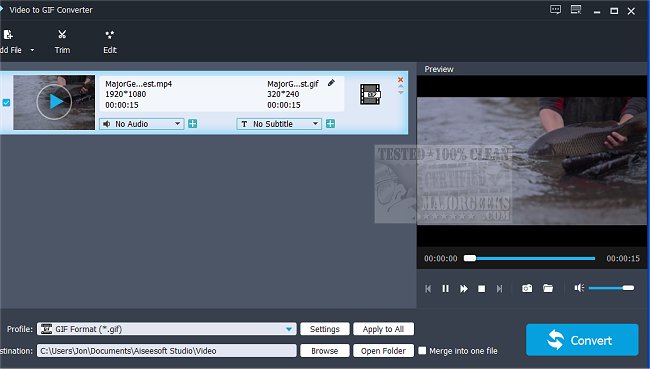This screenshot has width=650, height=369.
Task: Fast forward the preview
Action: [464, 289]
